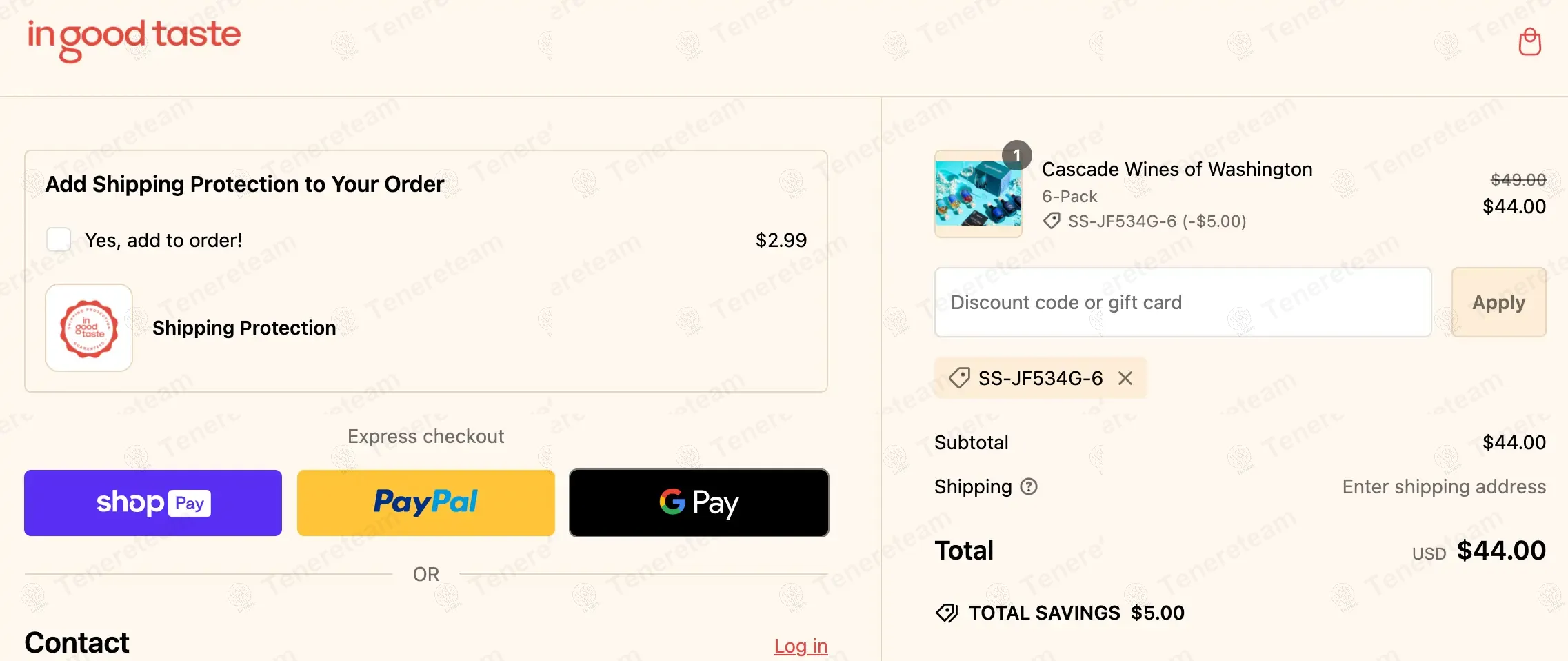Select Google Pay express checkout
The image size is (1568, 661).
698,503
